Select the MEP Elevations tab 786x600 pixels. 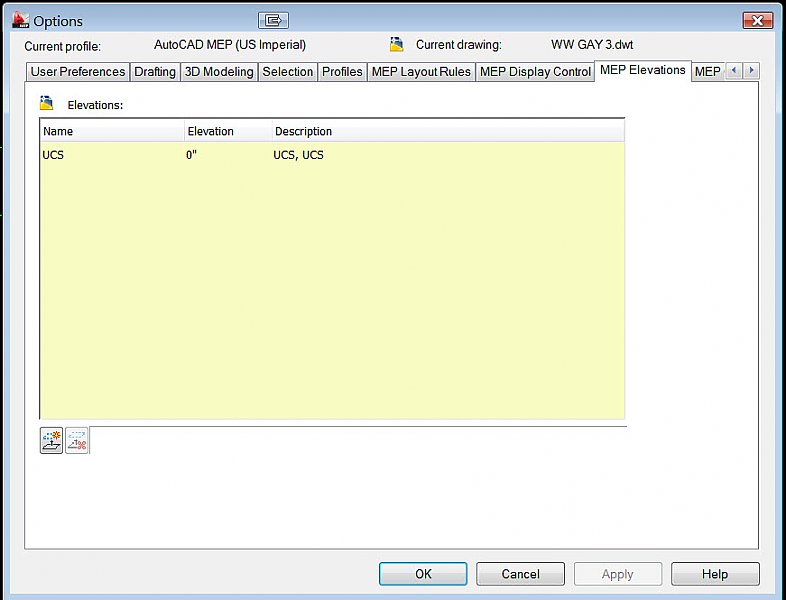tap(643, 70)
